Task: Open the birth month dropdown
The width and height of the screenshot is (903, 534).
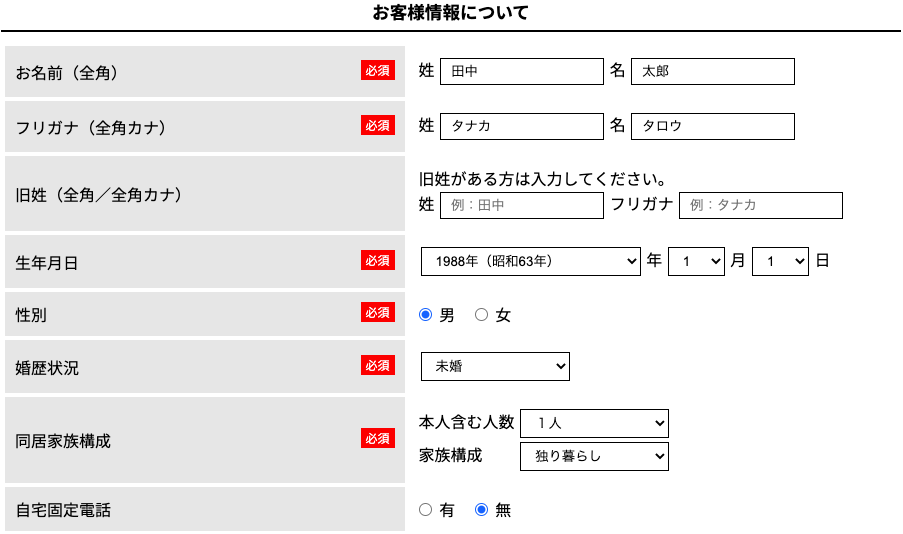Action: click(696, 261)
